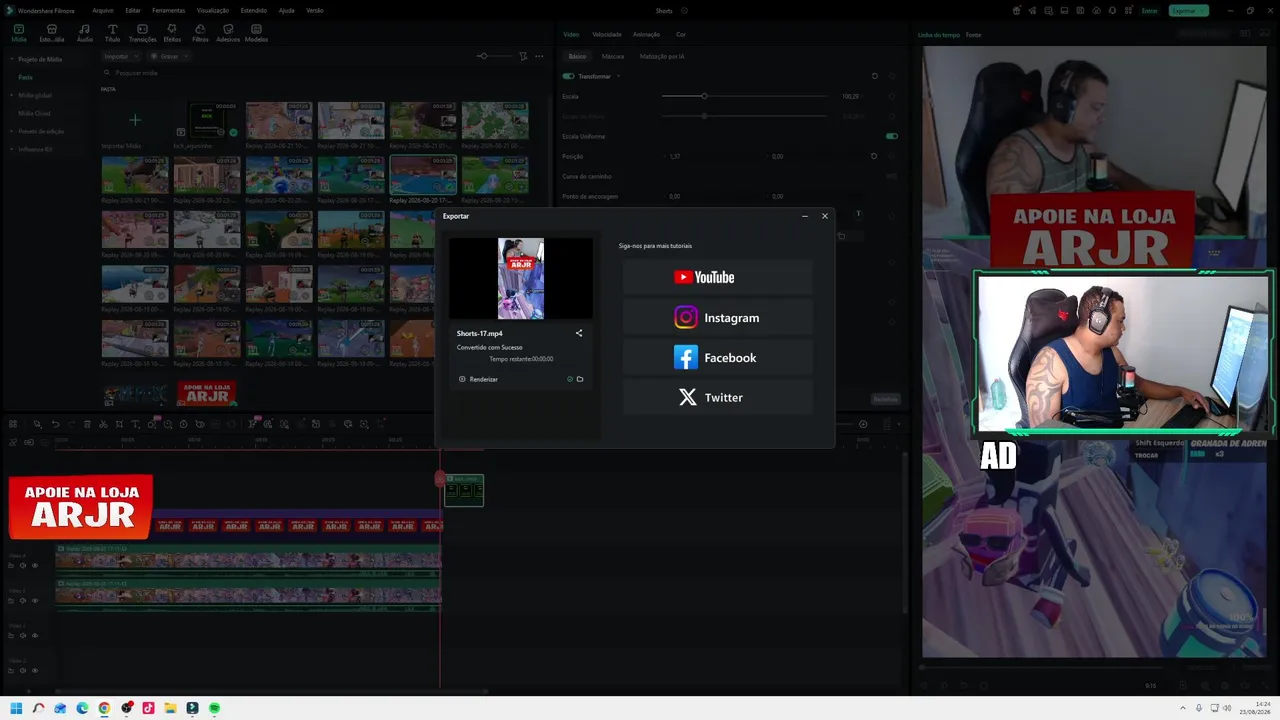Select the Mídia tab icon

coord(19,33)
